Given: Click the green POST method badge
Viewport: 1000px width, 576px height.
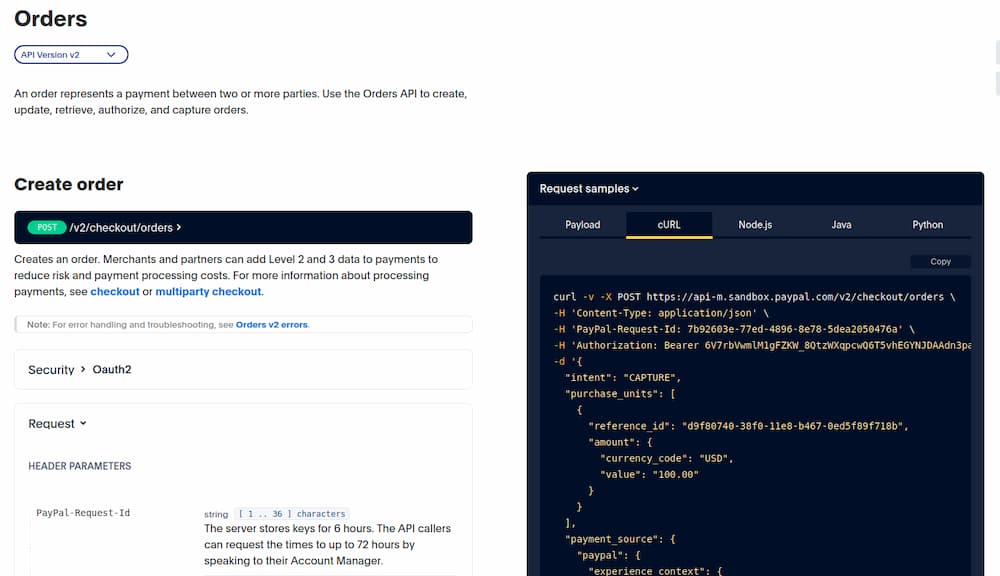Looking at the screenshot, I should (47, 227).
